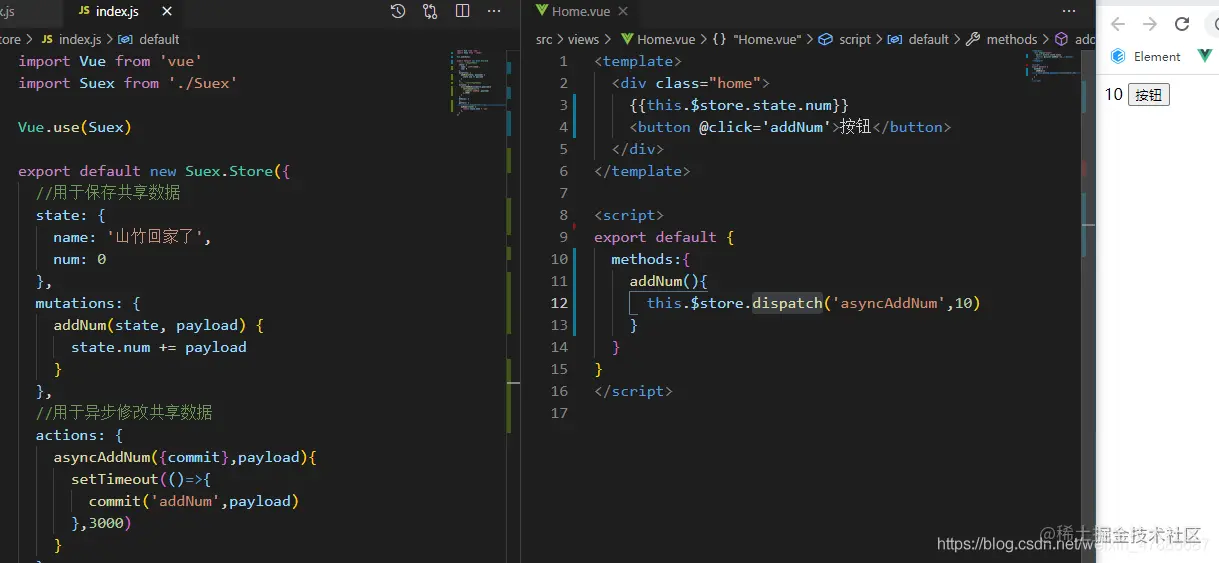Screen dimensions: 1219x563
Task: Click 'export default new Suex.Store' line
Action: point(154,171)
